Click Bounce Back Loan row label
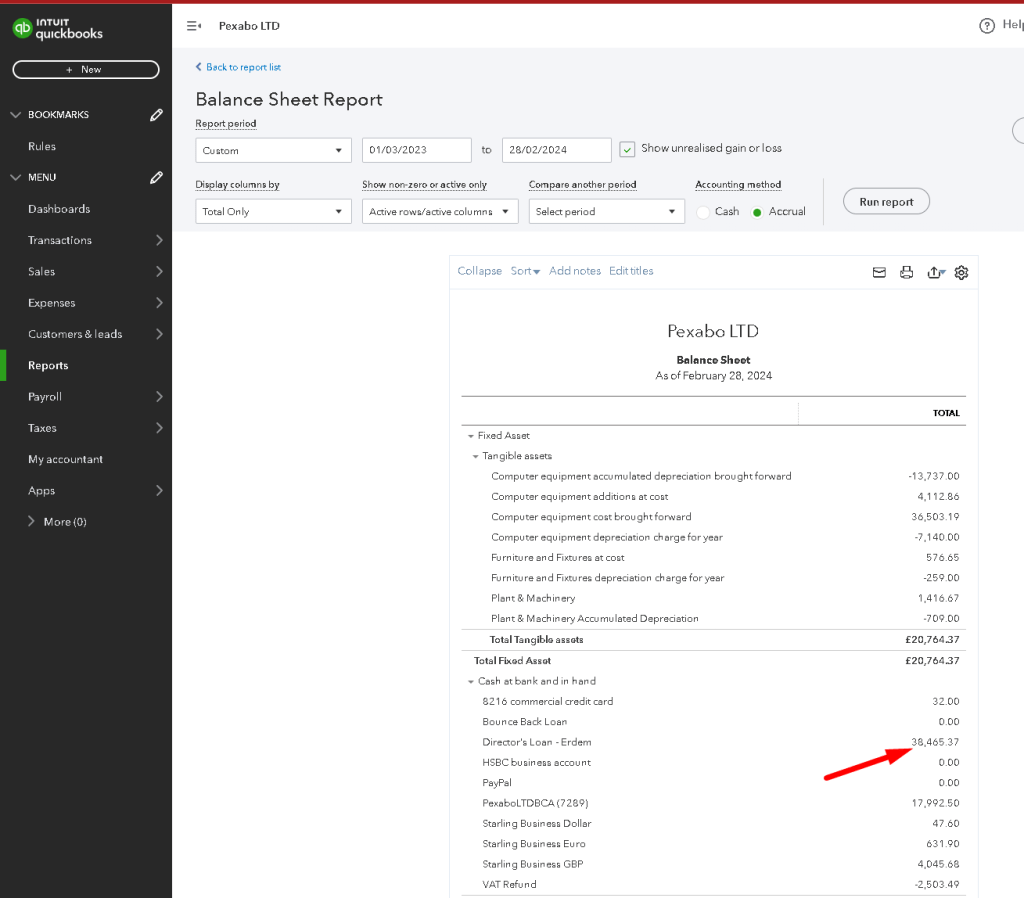 tap(524, 722)
